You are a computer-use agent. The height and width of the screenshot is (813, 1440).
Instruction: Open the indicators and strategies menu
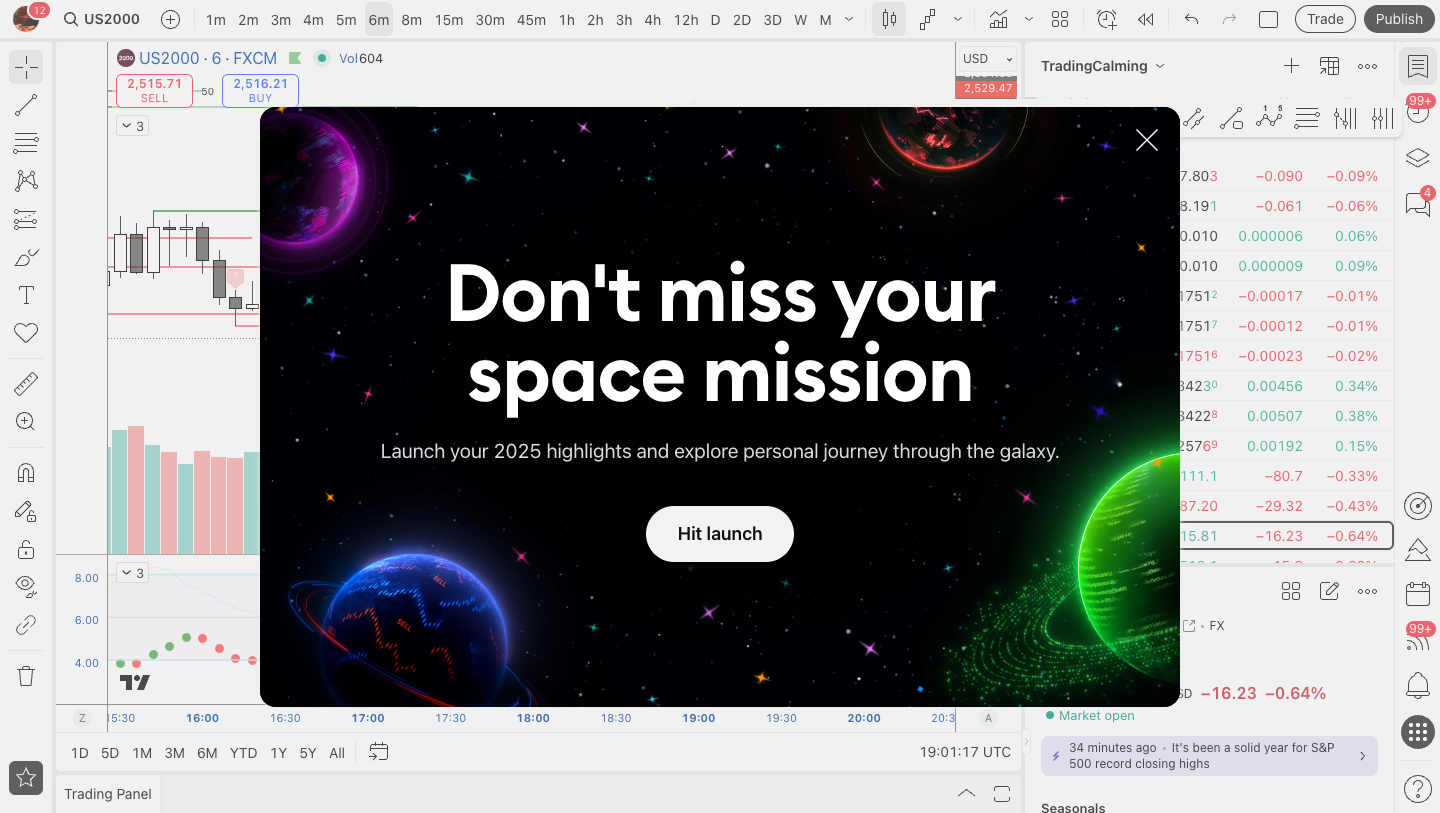click(998, 19)
